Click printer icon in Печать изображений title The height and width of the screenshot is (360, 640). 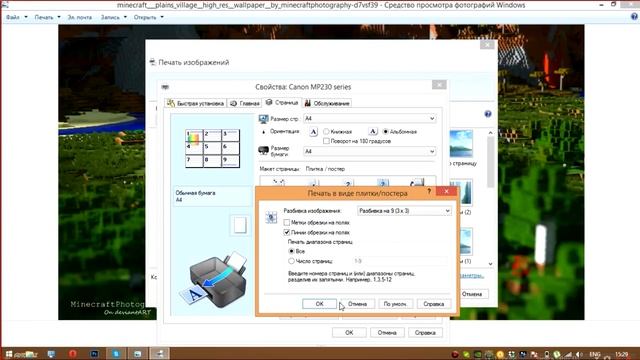coord(153,62)
